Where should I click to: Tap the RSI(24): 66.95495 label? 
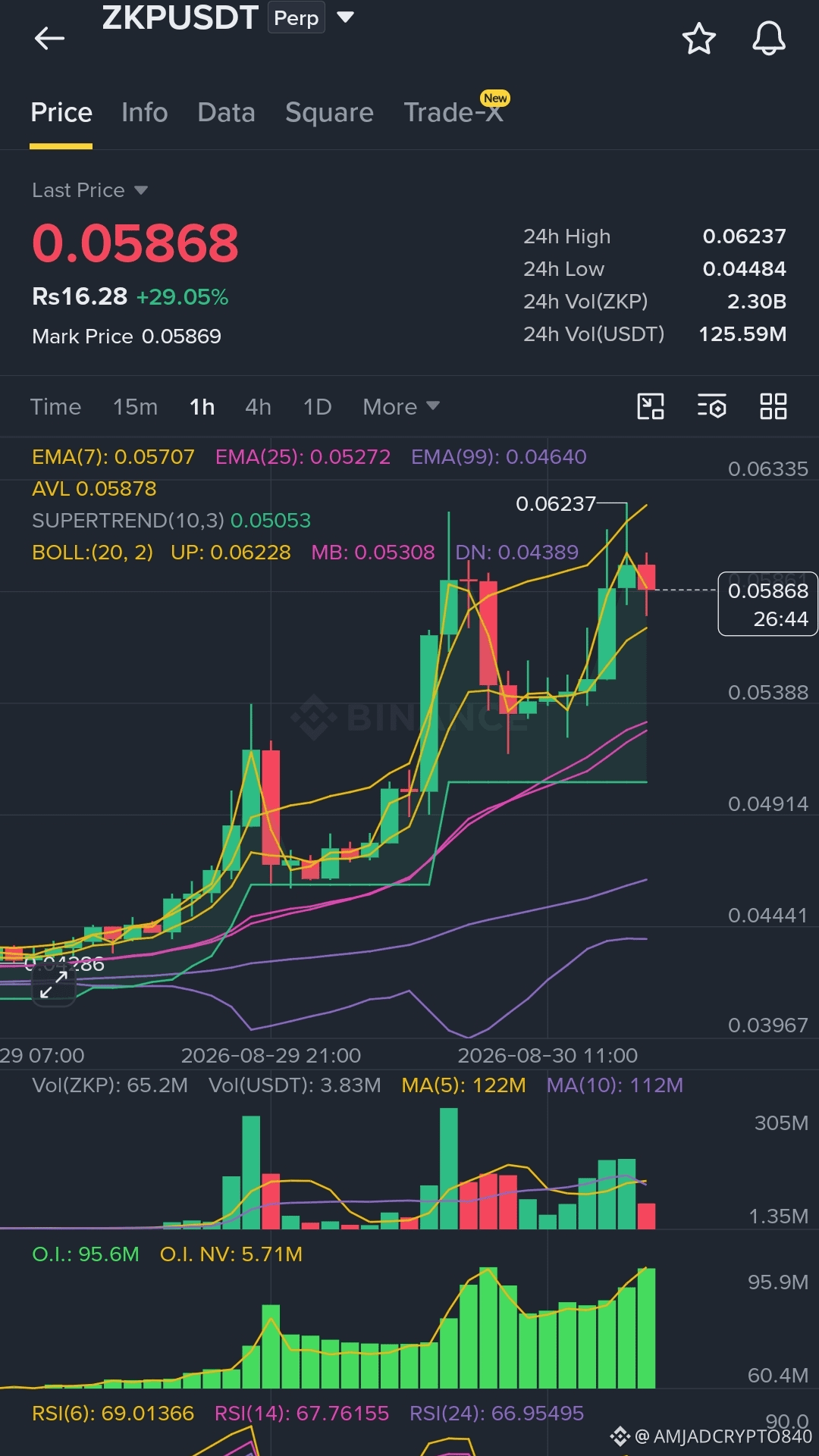pos(497,1414)
